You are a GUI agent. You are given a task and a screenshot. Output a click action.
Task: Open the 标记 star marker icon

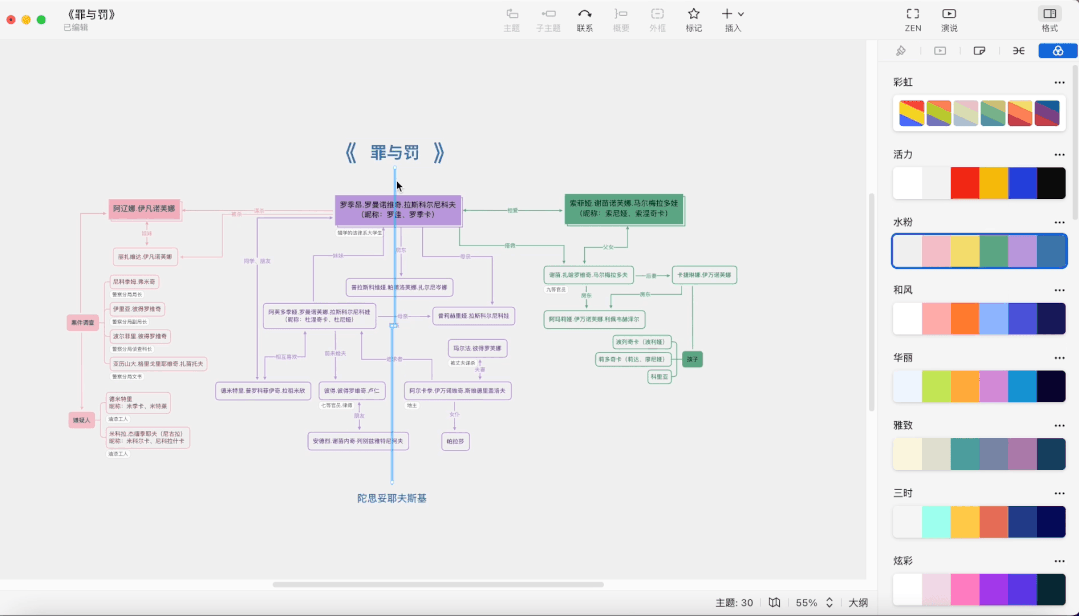pyautogui.click(x=694, y=14)
